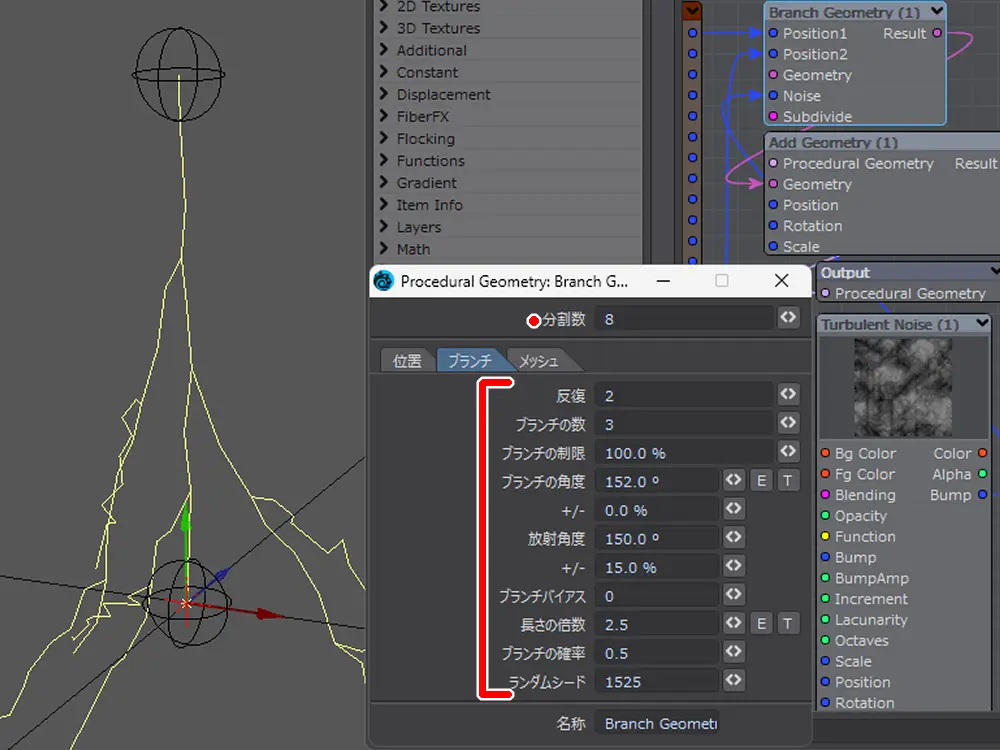This screenshot has width=1000, height=750.
Task: Click the Noise input connector on Branch Geometry
Action: (773, 96)
